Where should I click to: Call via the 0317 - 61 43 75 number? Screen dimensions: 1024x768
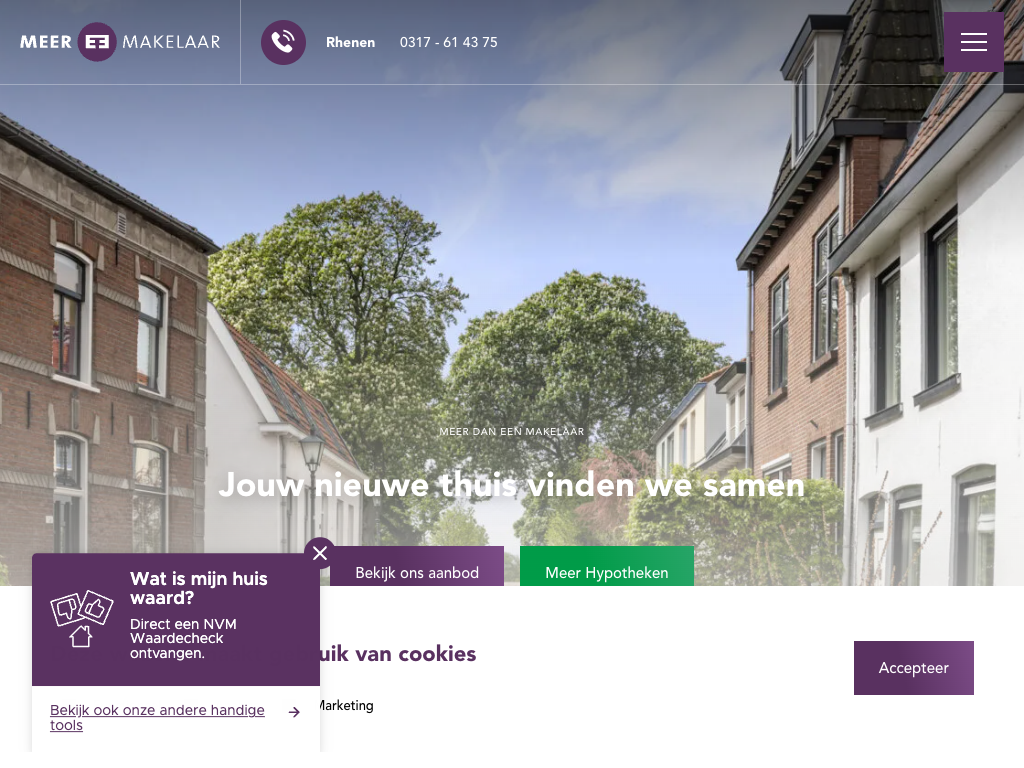click(449, 42)
